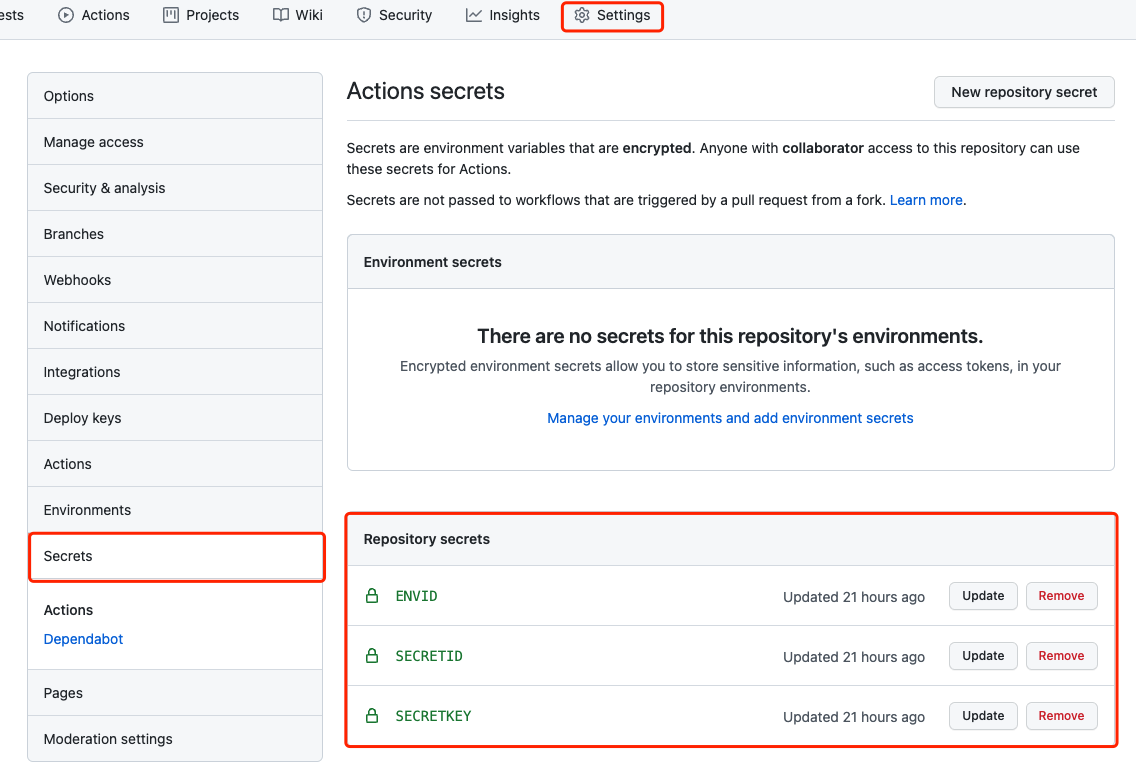Click the Insights graph icon
Screen dimensions: 1136x773
(474, 15)
